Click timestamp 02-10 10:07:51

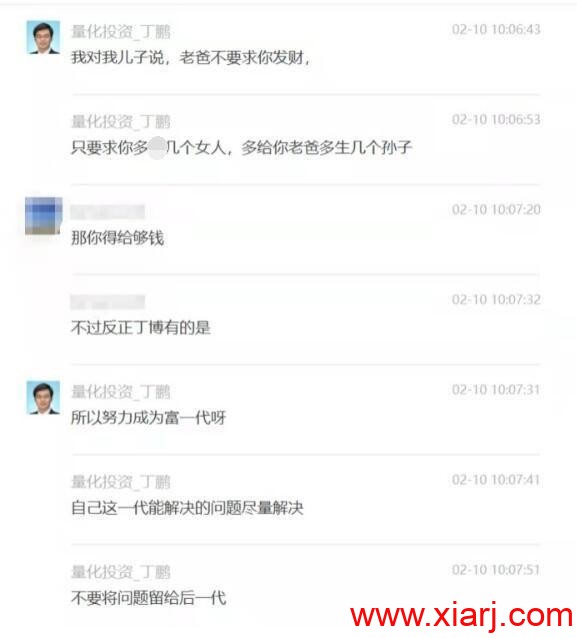(x=496, y=570)
